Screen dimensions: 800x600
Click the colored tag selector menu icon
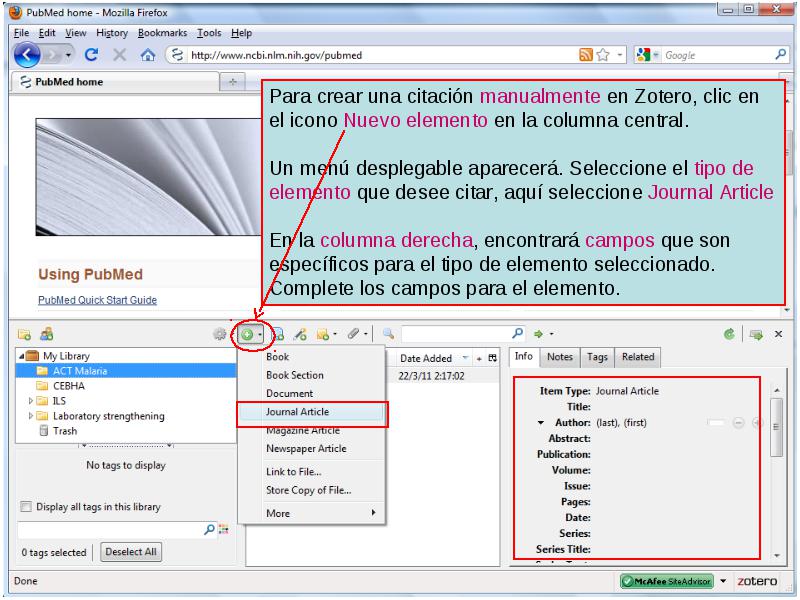[223, 529]
